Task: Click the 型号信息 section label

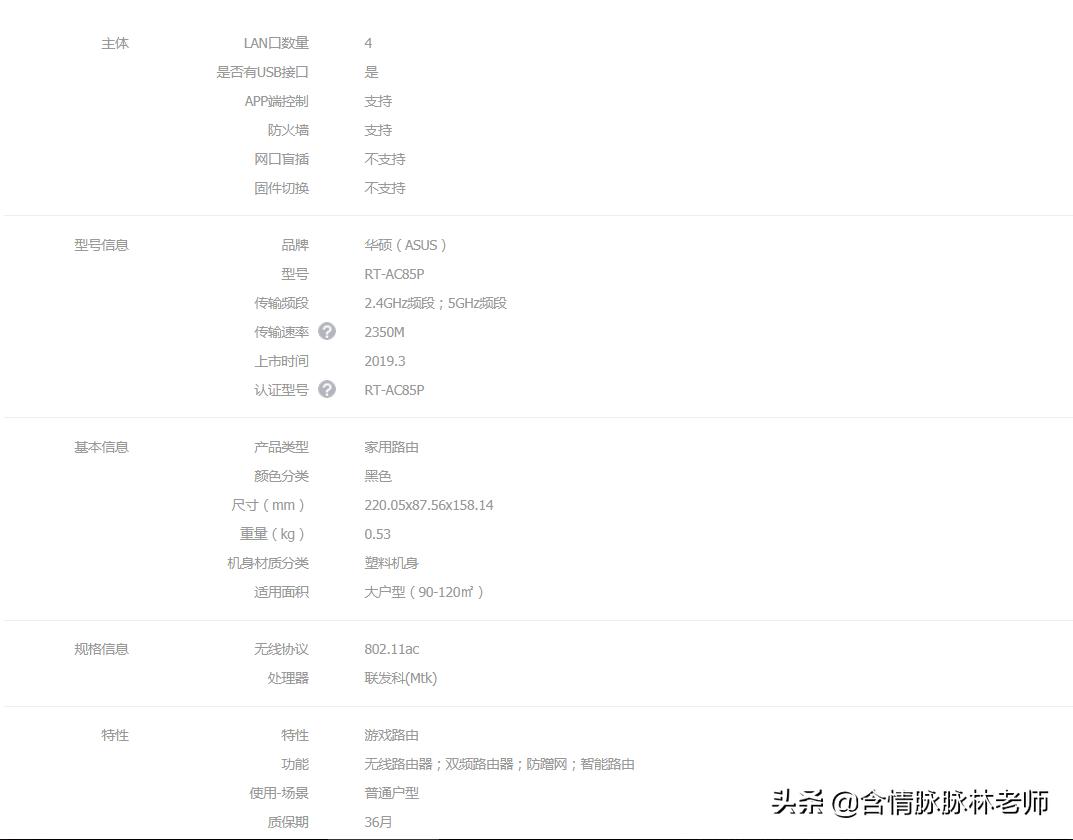Action: point(101,244)
